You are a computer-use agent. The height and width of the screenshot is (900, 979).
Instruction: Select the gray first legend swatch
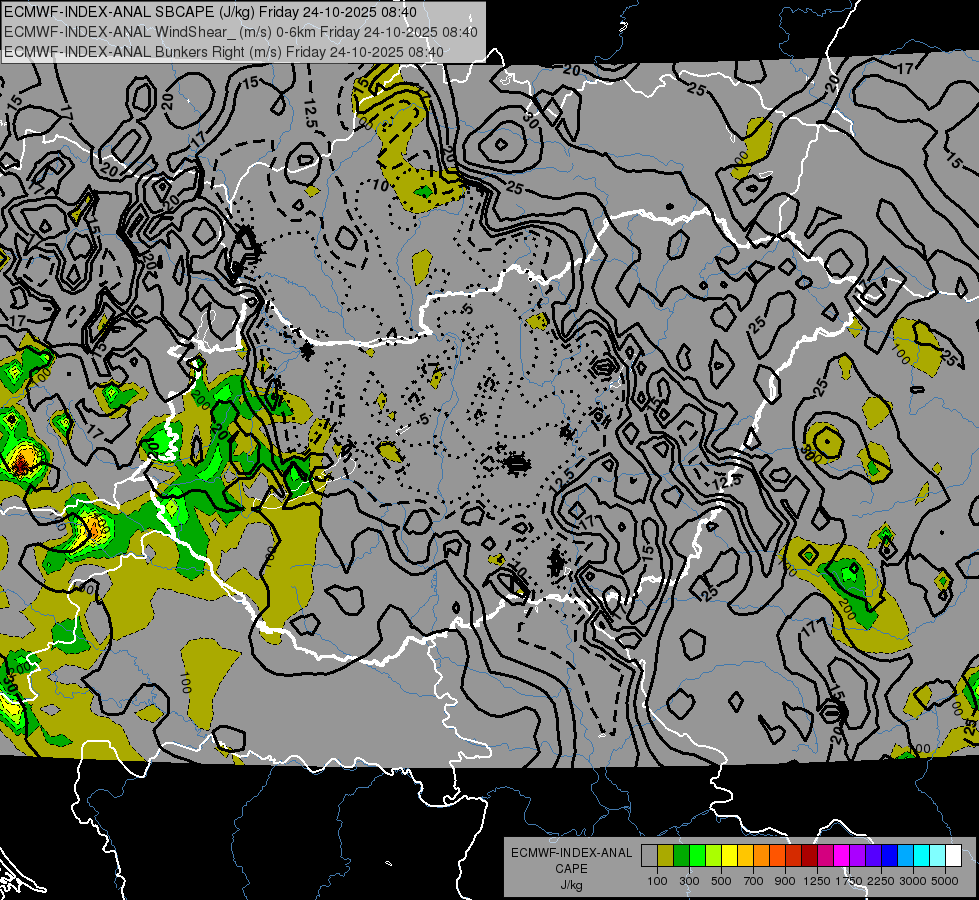point(649,855)
